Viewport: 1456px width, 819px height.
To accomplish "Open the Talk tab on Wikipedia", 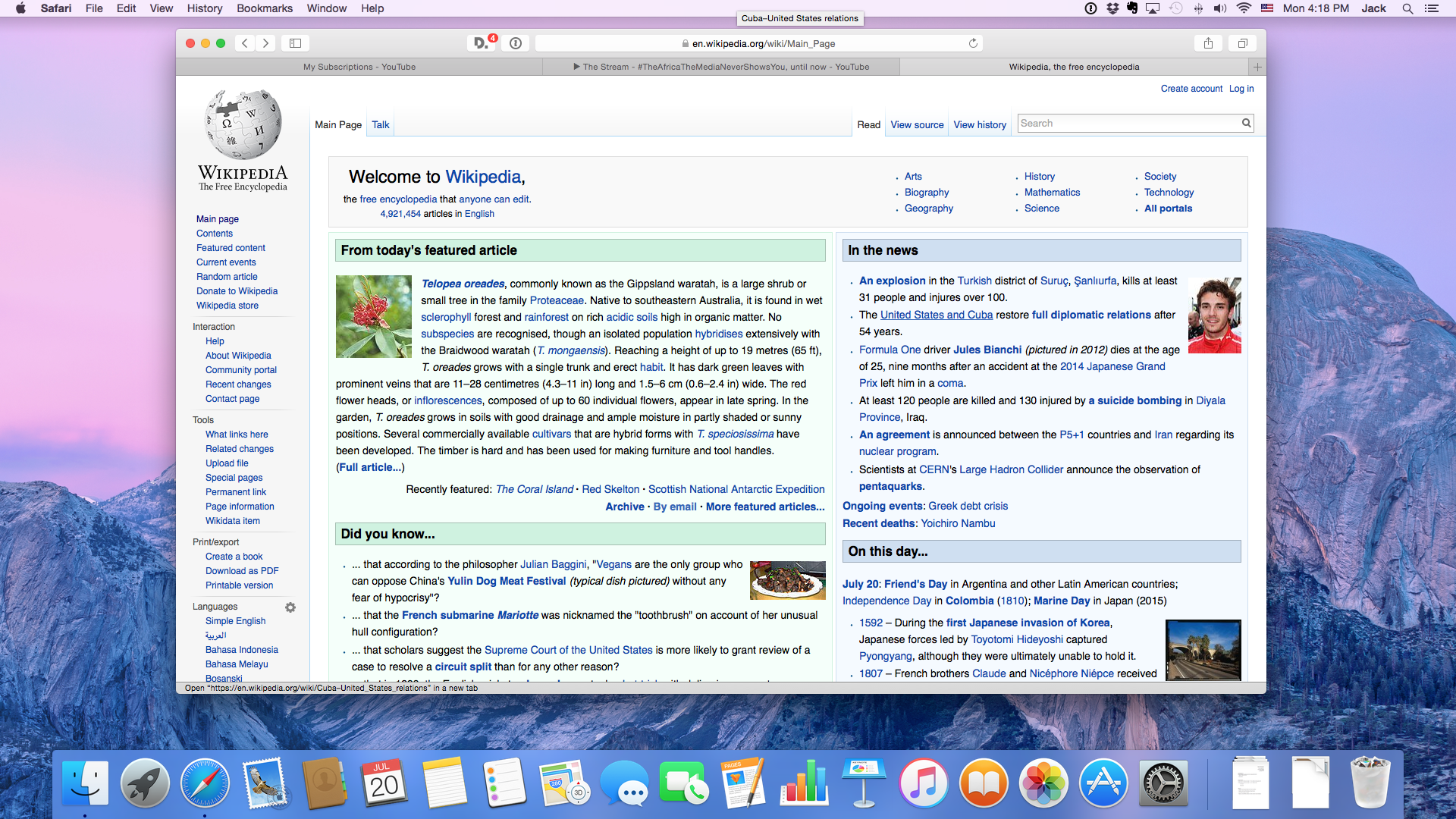I will coord(381,125).
